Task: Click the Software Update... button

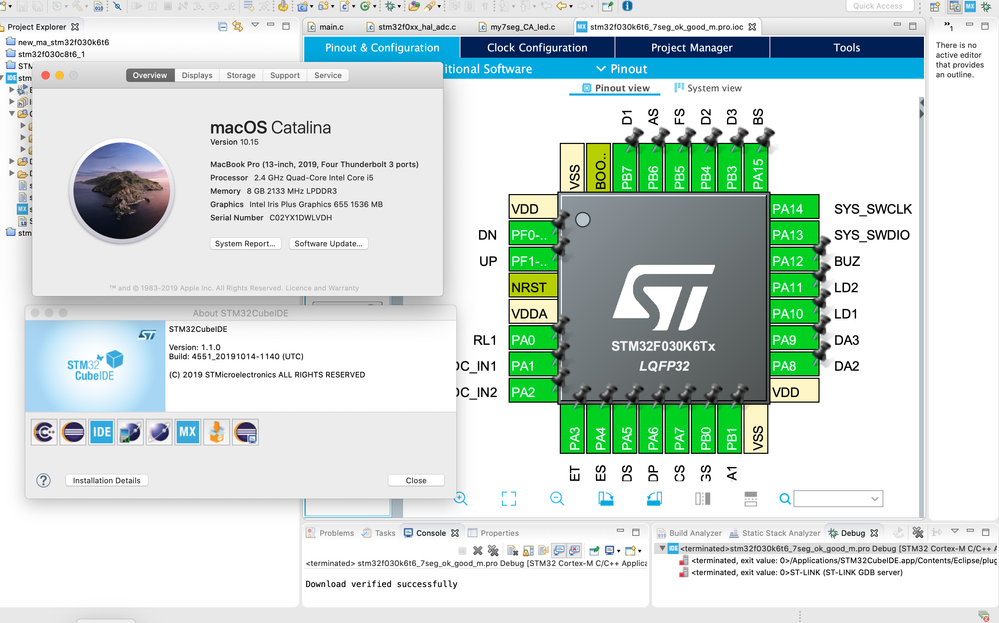Action: 328,243
